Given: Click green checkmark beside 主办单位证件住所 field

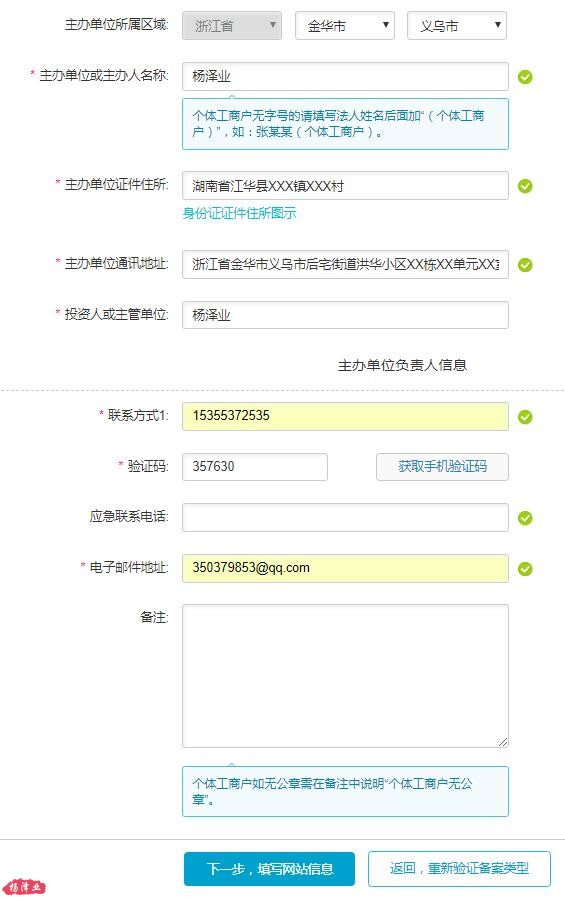Looking at the screenshot, I should point(525,186).
